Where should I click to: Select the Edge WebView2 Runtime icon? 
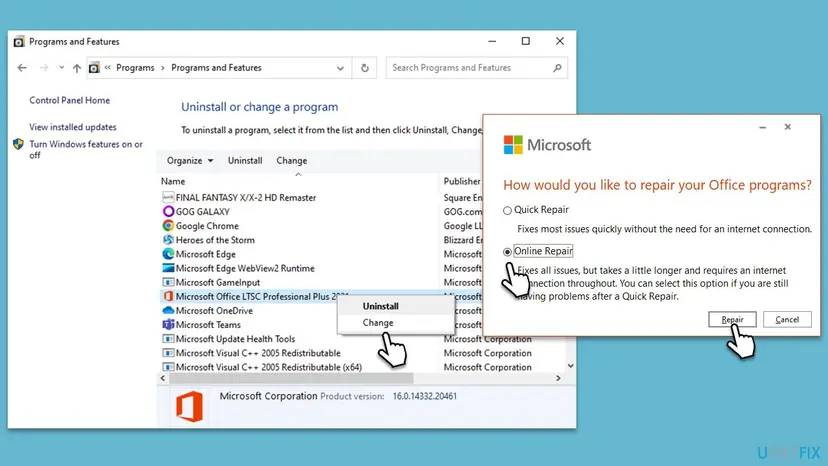tap(168, 268)
